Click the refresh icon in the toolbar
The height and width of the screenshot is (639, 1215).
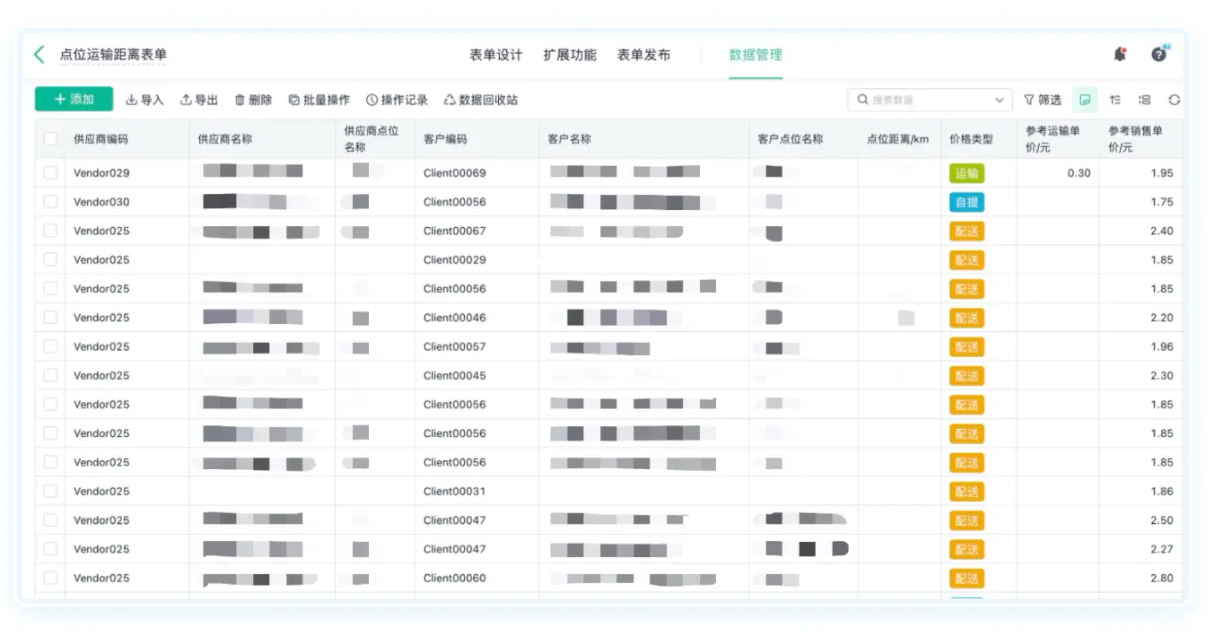1174,100
